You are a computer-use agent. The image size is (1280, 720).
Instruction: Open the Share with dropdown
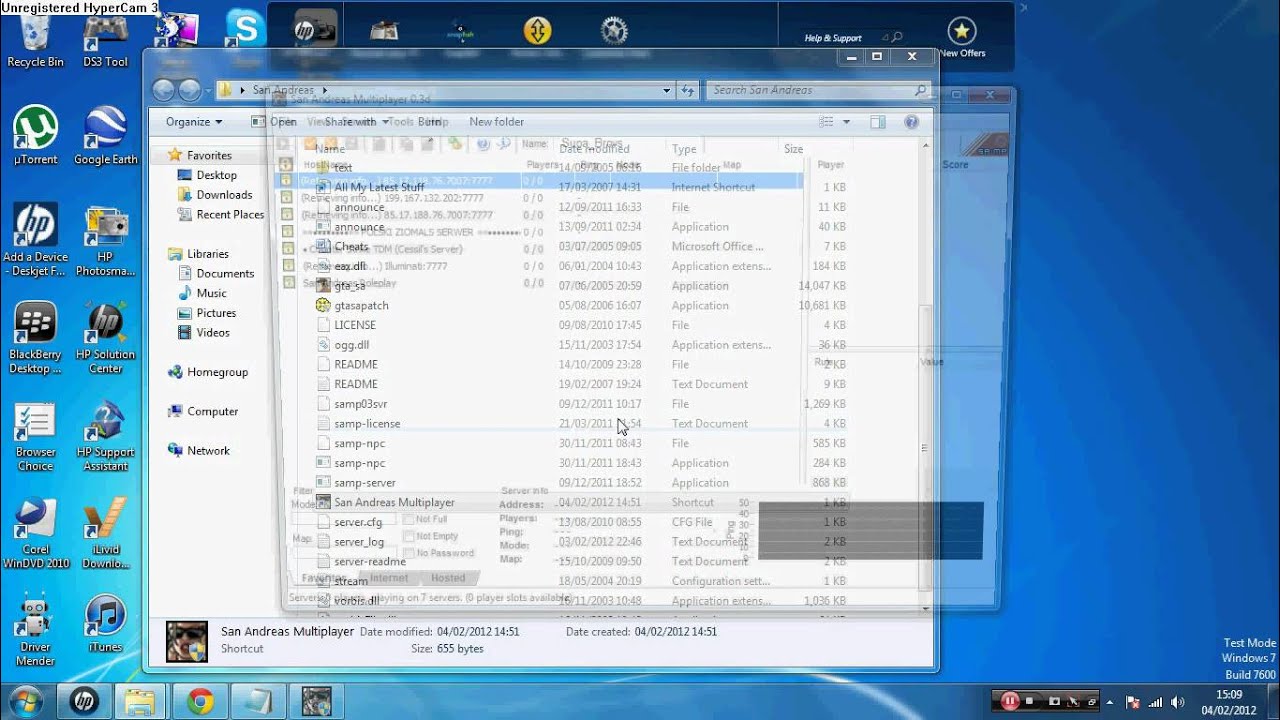[x=356, y=122]
